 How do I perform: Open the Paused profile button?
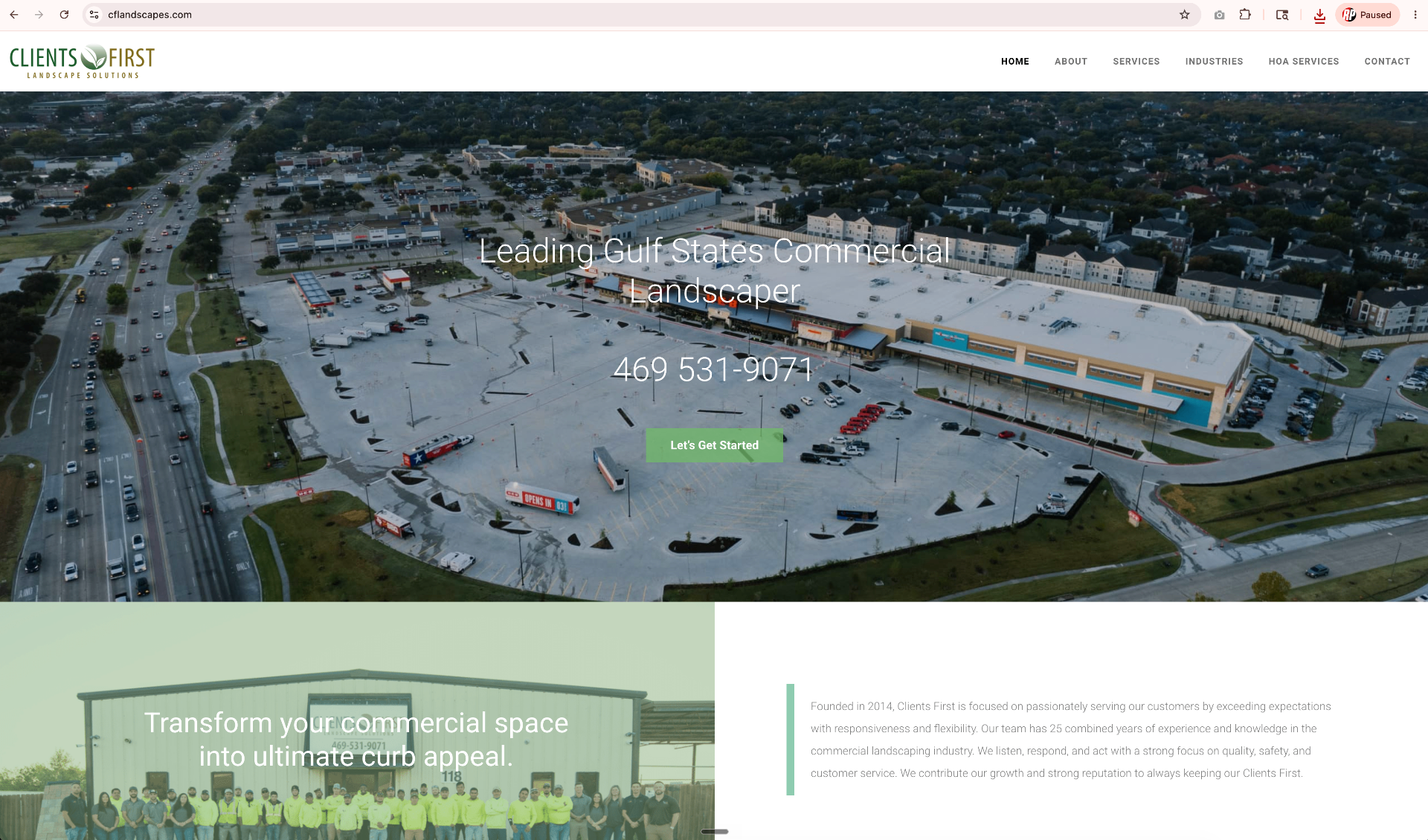1367,15
